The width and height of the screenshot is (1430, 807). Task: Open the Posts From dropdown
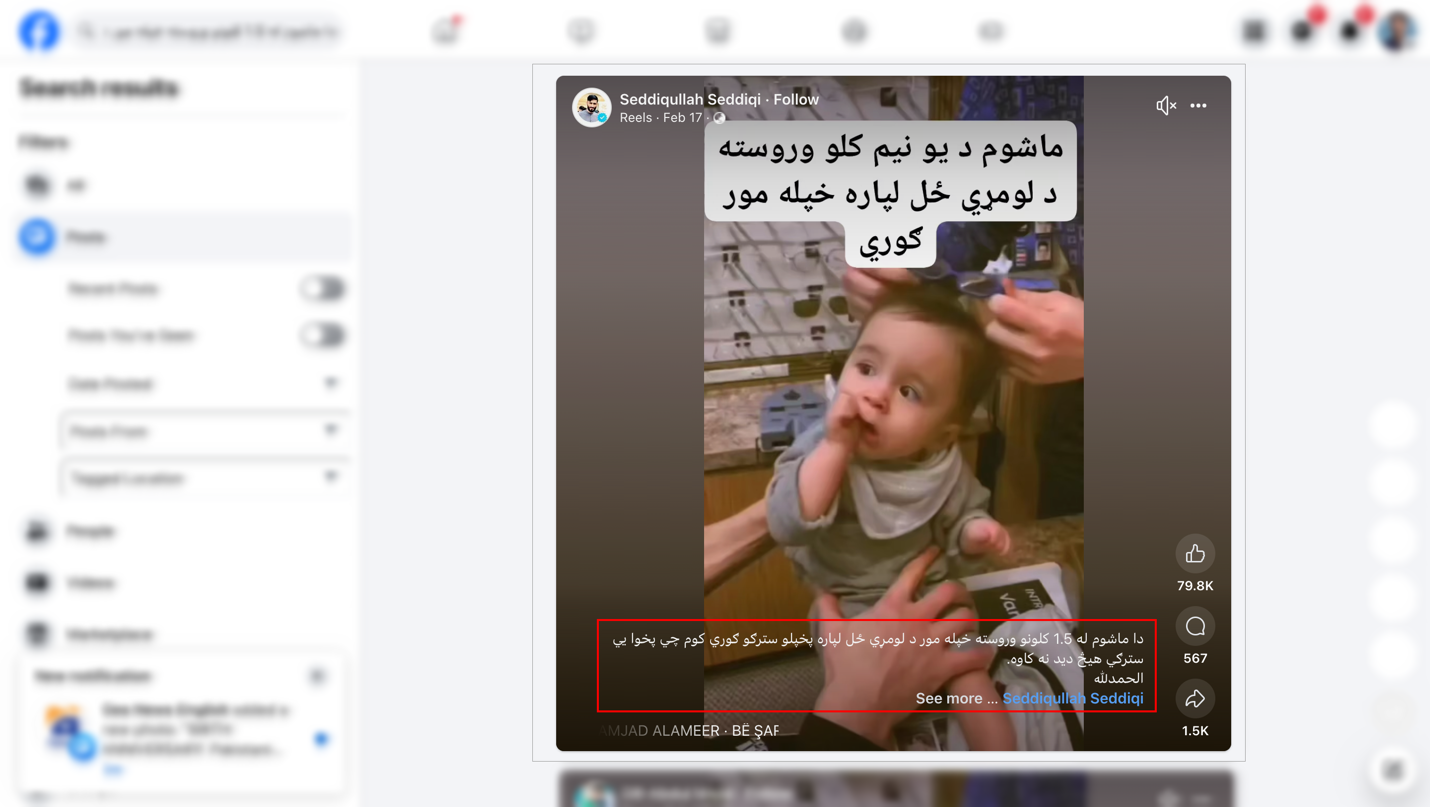pos(204,431)
